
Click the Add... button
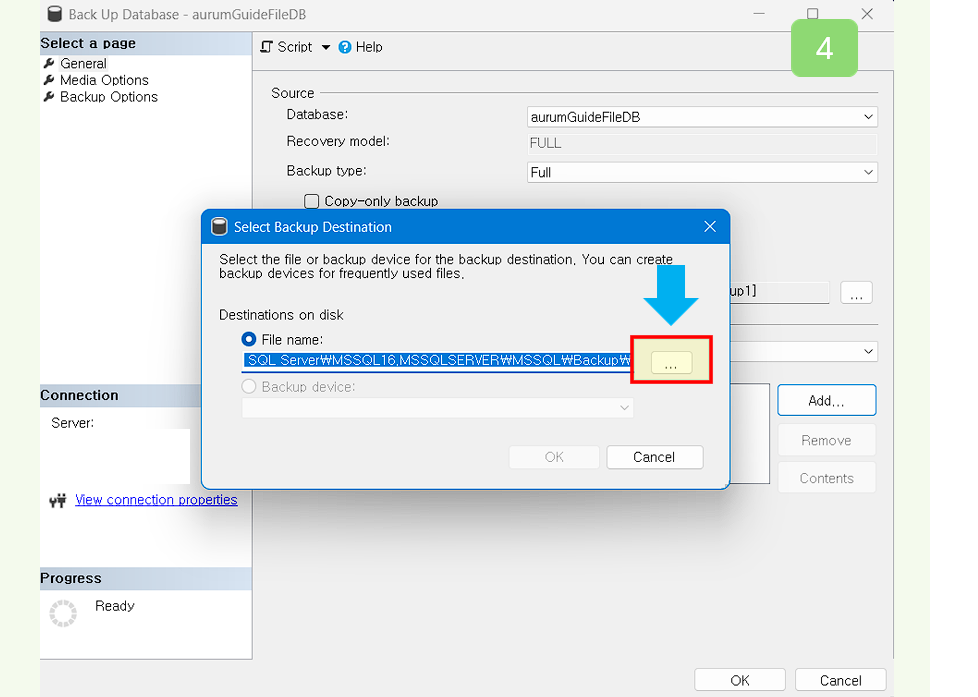826,401
